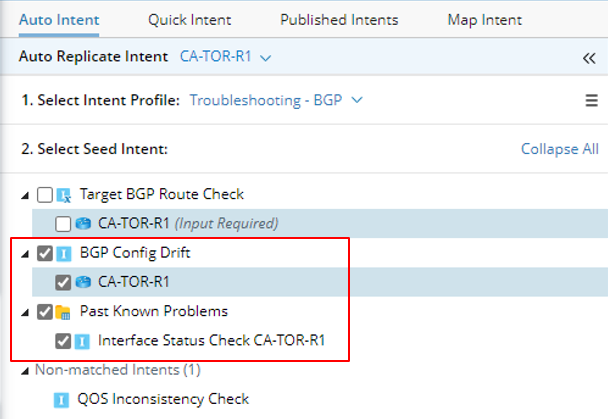The width and height of the screenshot is (608, 419).
Task: Click the Past Known Problems folder icon
Action: [63, 312]
